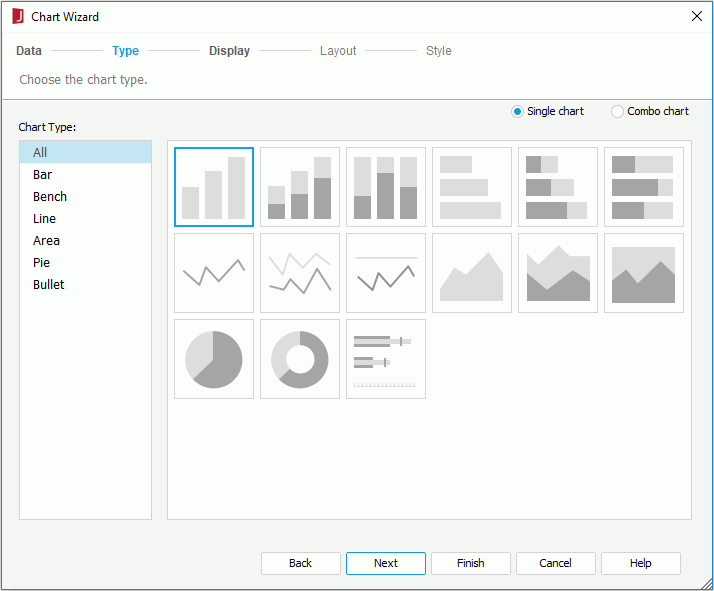
Task: Choose the stacked bar chart type
Action: [x=300, y=187]
